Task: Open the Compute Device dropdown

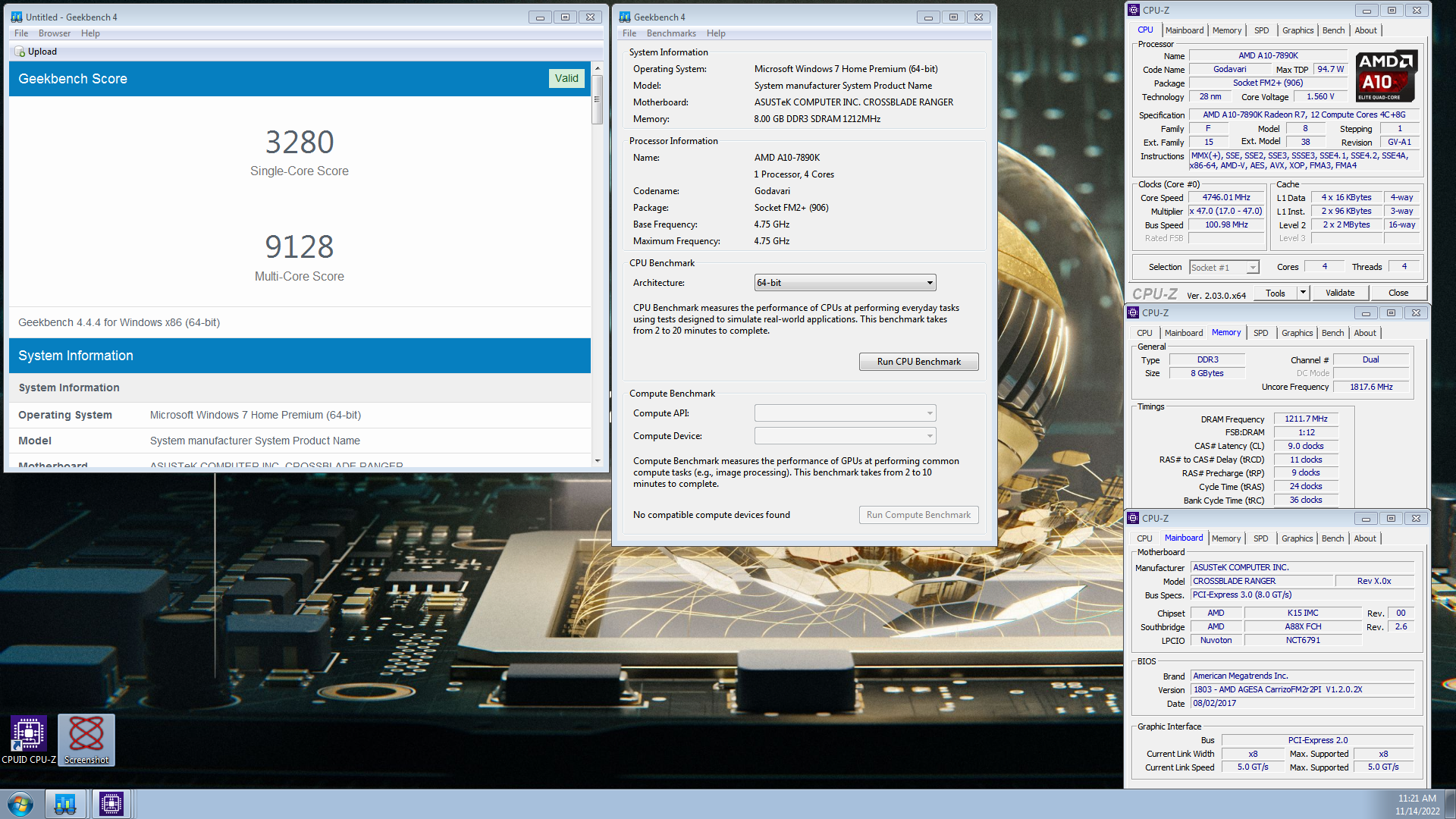Action: tap(845, 436)
